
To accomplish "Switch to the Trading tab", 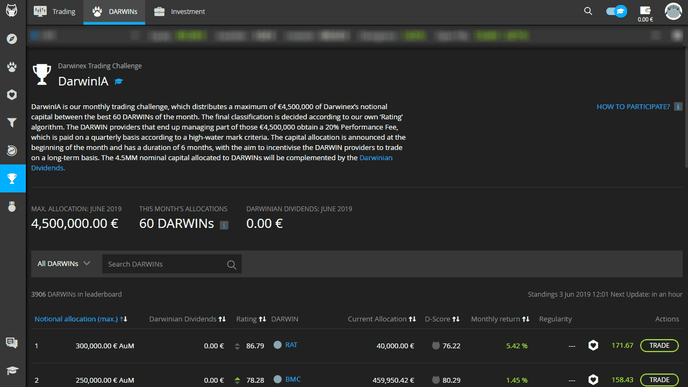I will (55, 12).
